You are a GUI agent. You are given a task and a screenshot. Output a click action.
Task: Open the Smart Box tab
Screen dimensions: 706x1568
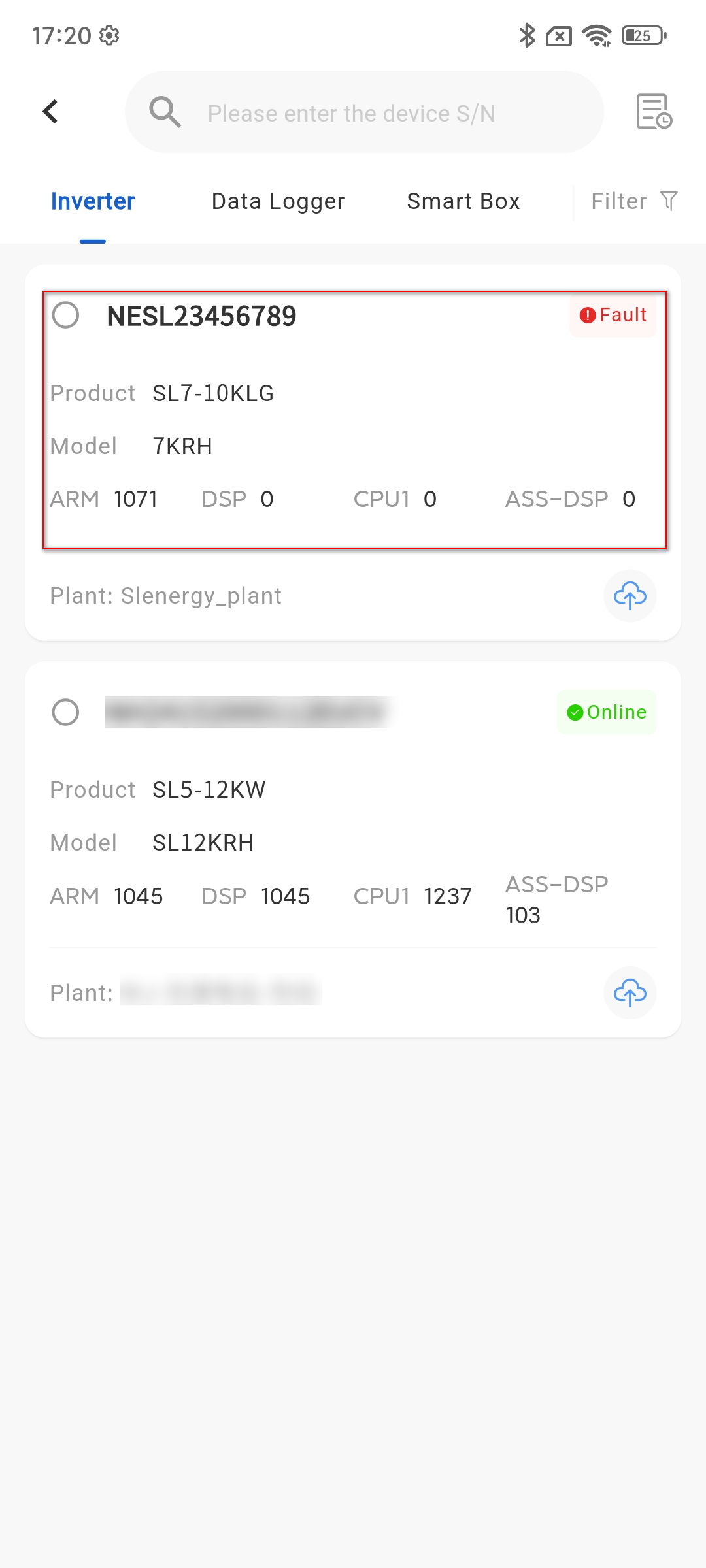(463, 201)
